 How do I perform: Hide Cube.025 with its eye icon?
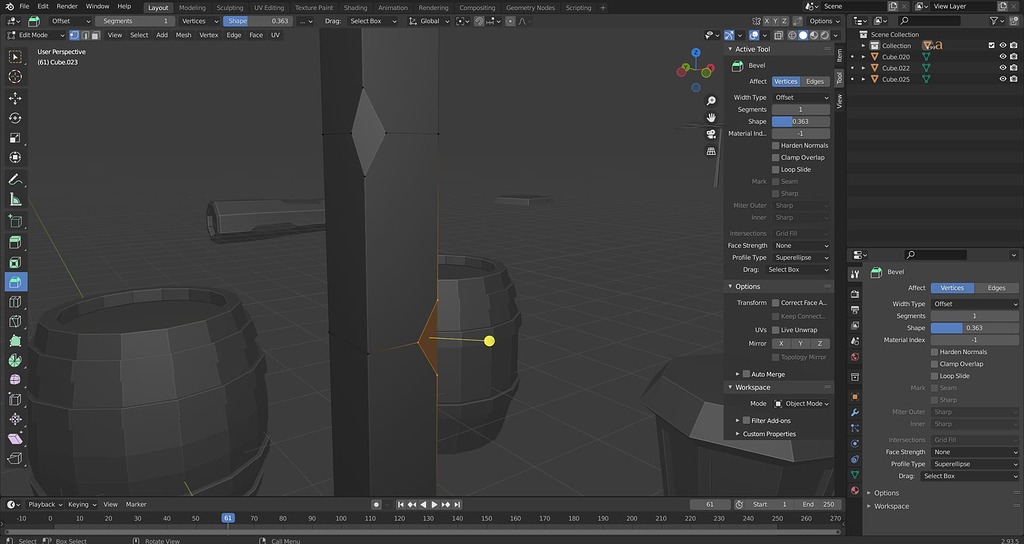[x=1003, y=79]
